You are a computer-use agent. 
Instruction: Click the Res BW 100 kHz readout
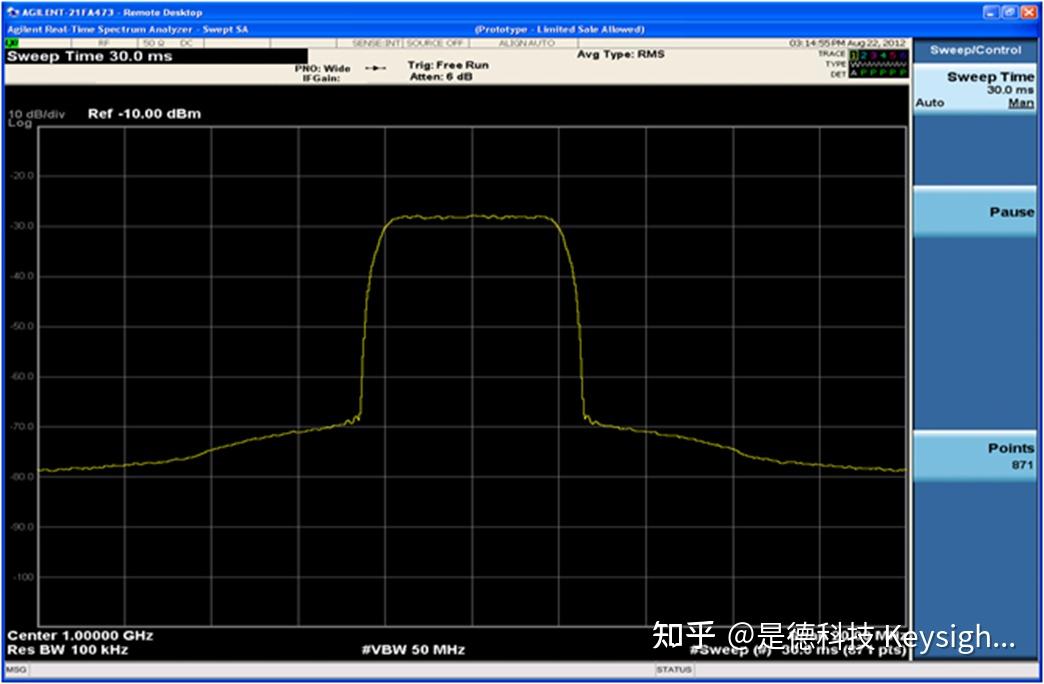pyautogui.click(x=67, y=650)
